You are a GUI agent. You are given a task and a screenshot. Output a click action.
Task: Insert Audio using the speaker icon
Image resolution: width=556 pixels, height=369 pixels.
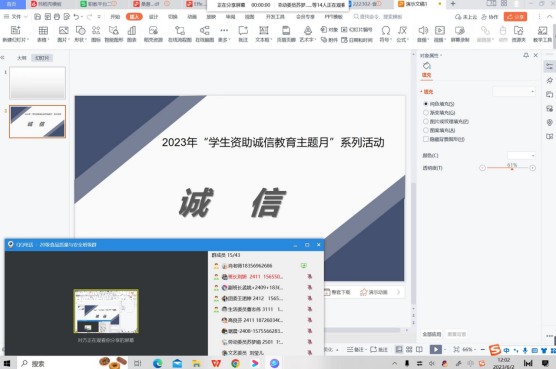[423, 34]
